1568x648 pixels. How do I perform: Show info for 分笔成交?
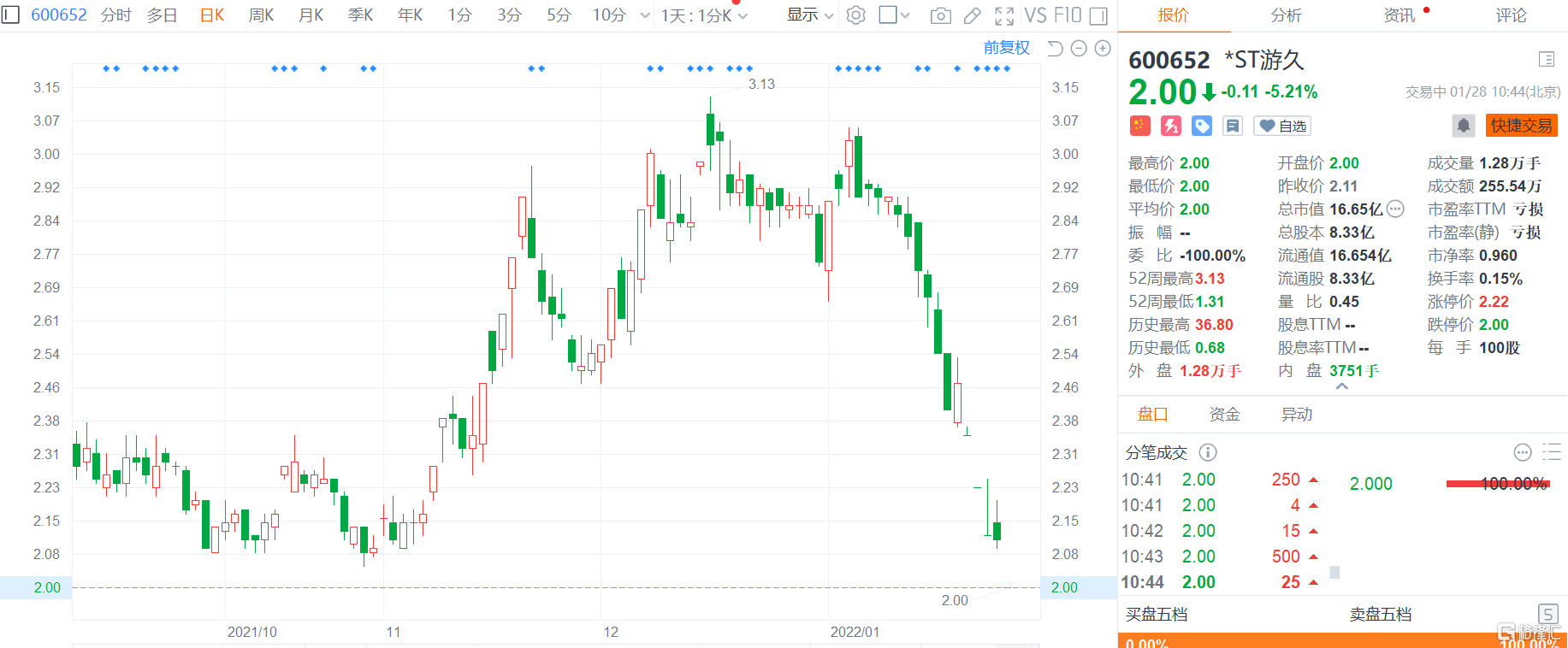tap(1208, 452)
